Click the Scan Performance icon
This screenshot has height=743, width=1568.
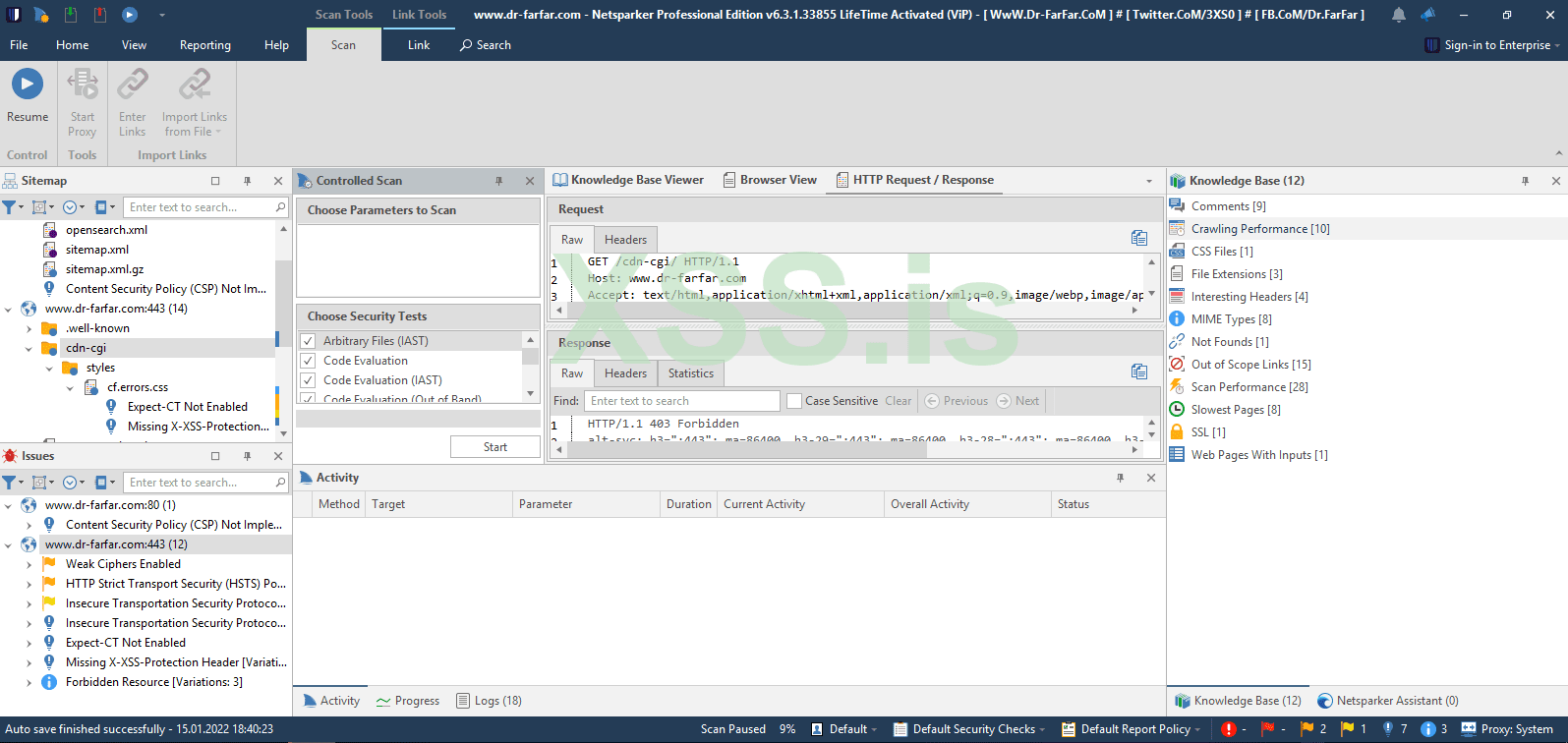click(x=1177, y=387)
